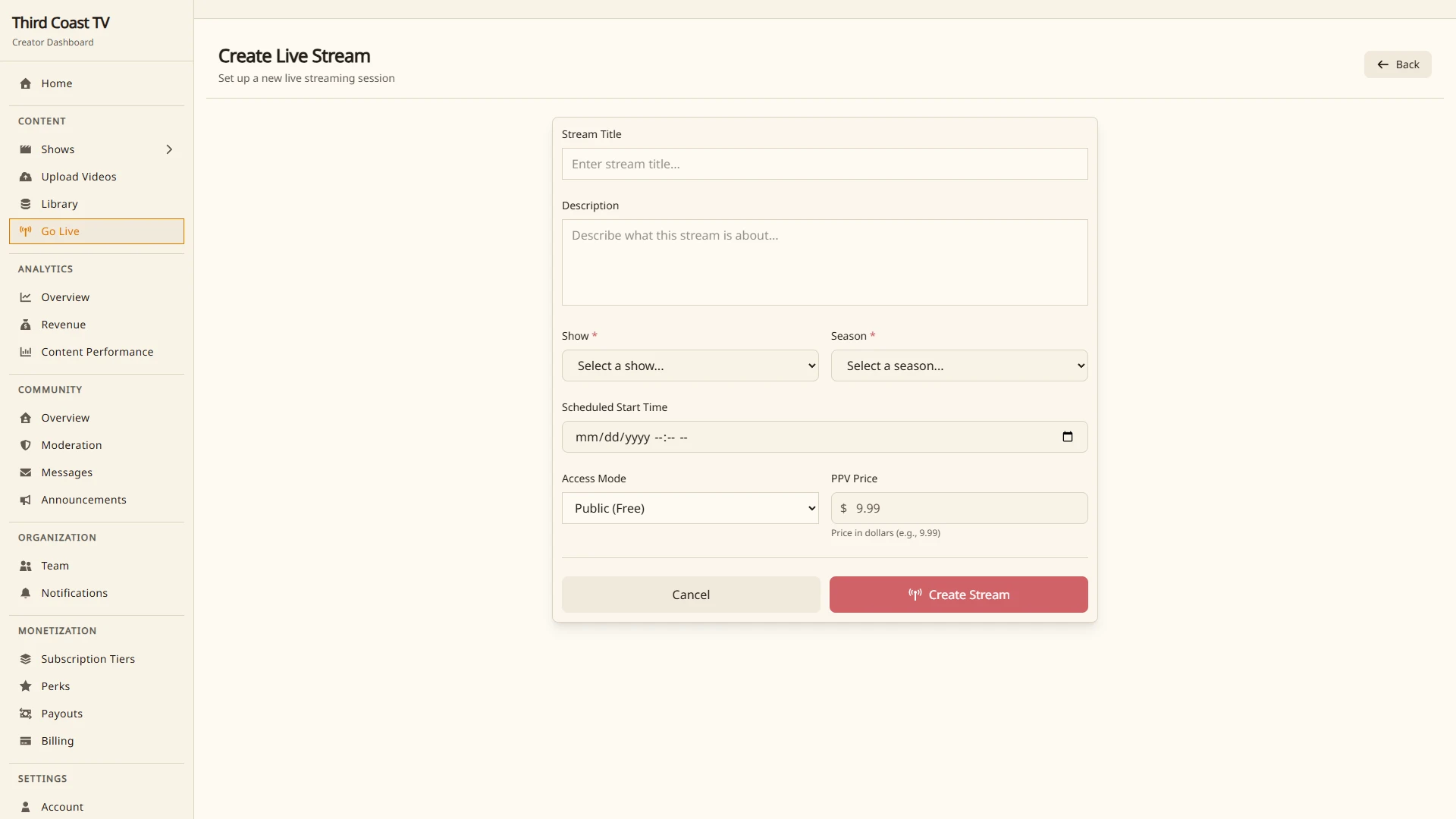Click the Upload Videos cloud icon
This screenshot has height=819, width=1456.
click(26, 177)
